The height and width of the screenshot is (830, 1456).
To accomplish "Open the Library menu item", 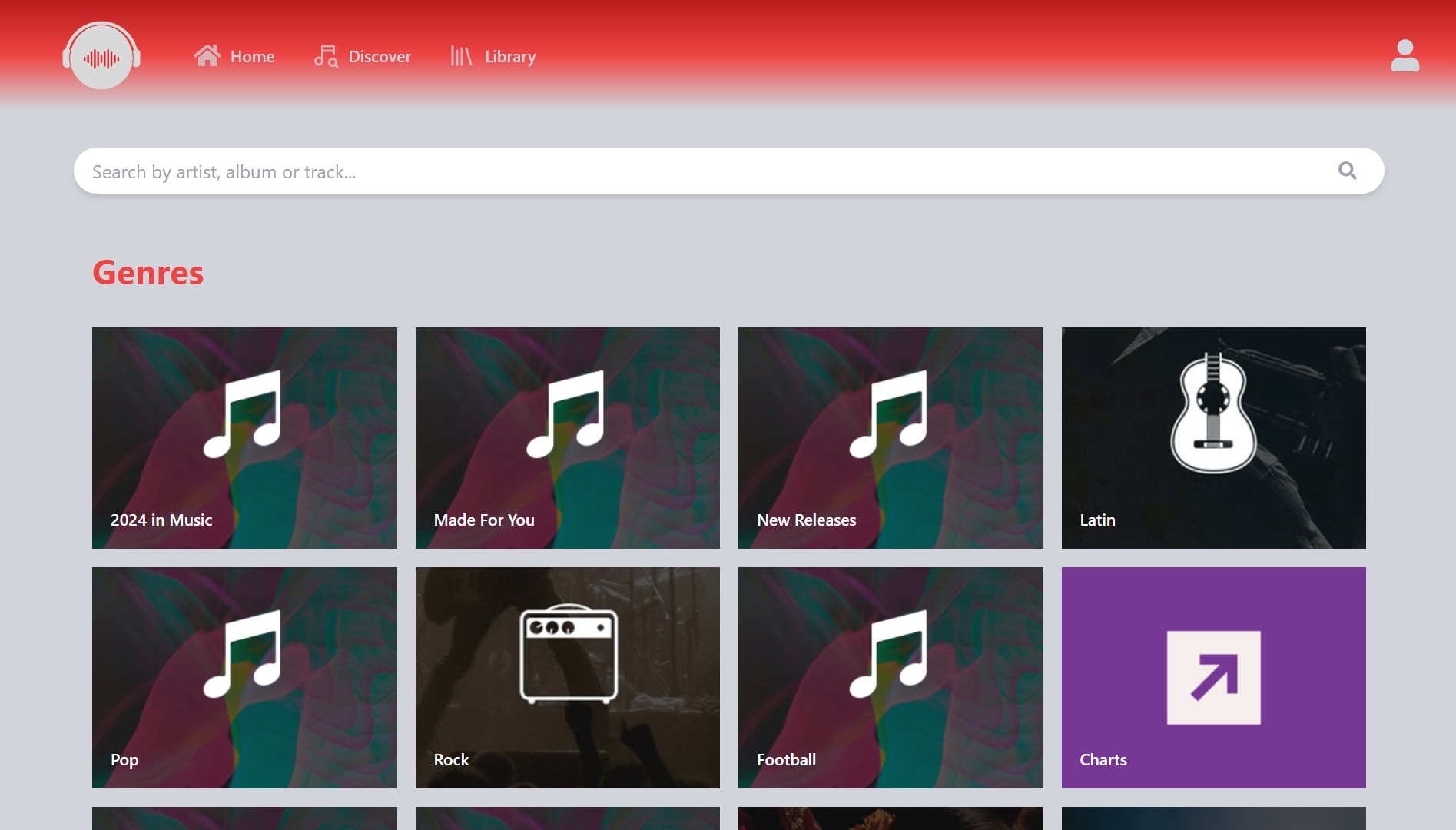I will tap(509, 56).
